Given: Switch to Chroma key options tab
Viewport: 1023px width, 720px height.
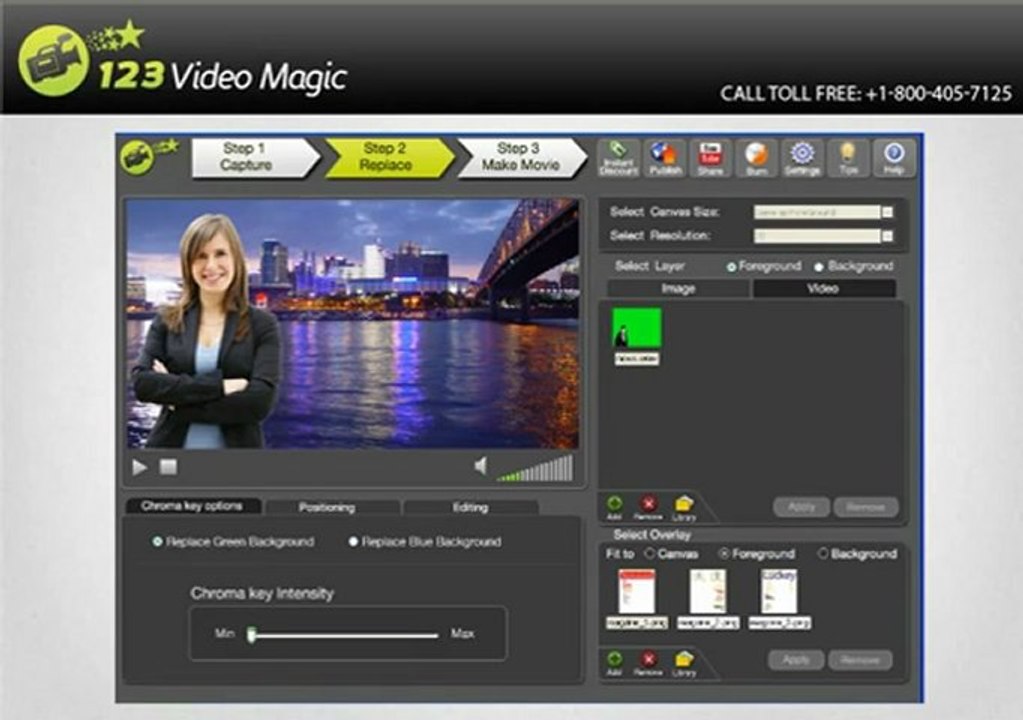Looking at the screenshot, I should 192,506.
